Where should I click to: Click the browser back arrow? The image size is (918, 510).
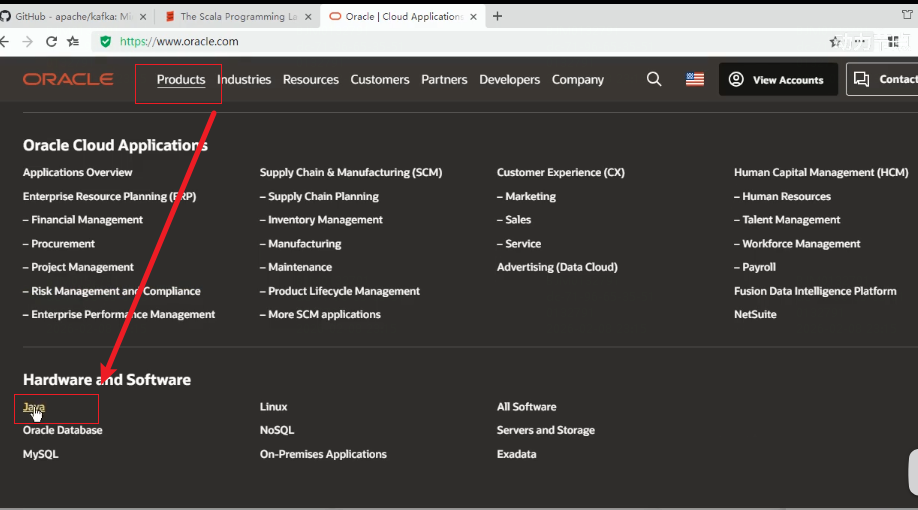point(5,42)
